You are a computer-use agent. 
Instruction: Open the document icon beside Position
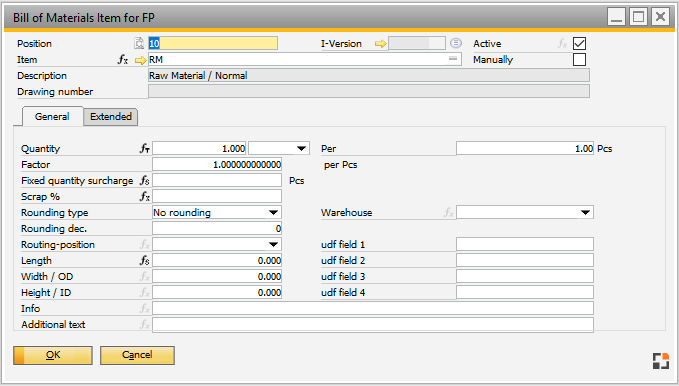pos(139,43)
